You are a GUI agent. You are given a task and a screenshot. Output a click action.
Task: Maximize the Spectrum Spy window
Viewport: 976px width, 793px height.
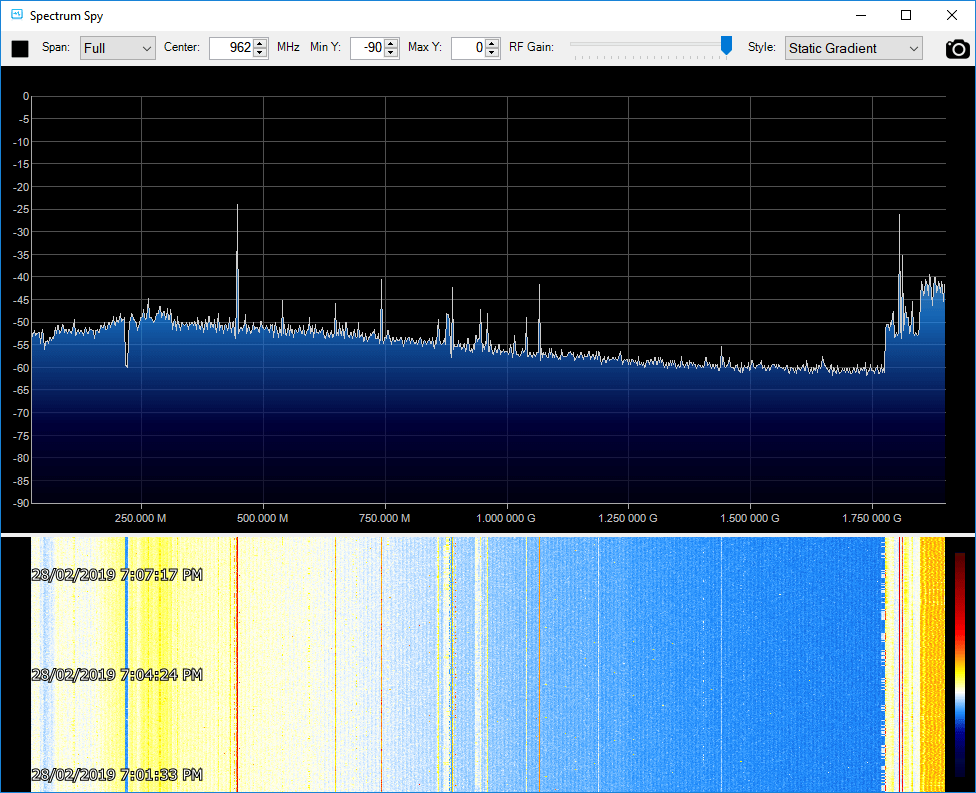(x=906, y=15)
